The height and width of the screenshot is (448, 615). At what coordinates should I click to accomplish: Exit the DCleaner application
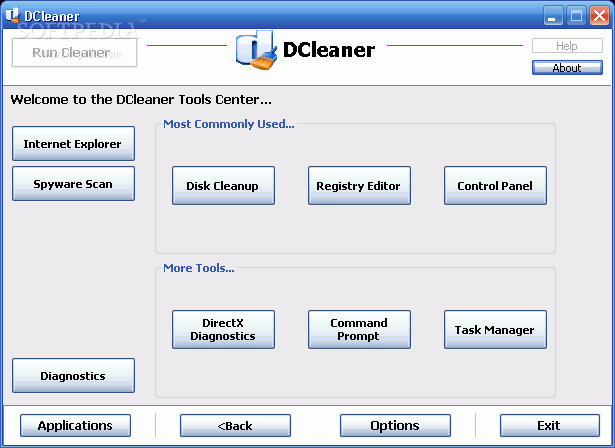tap(549, 425)
